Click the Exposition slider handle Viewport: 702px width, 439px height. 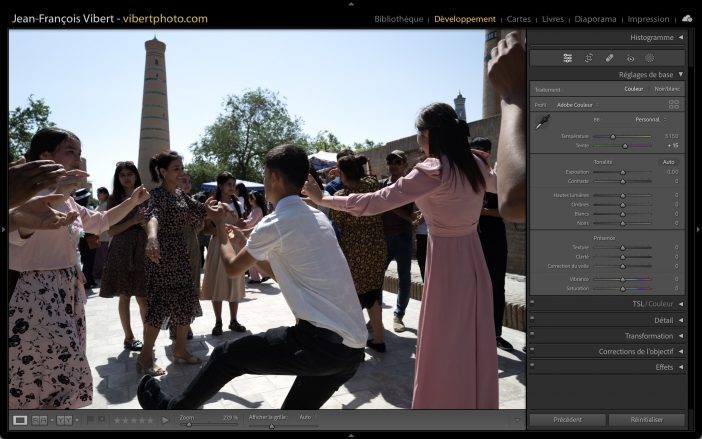tap(622, 172)
